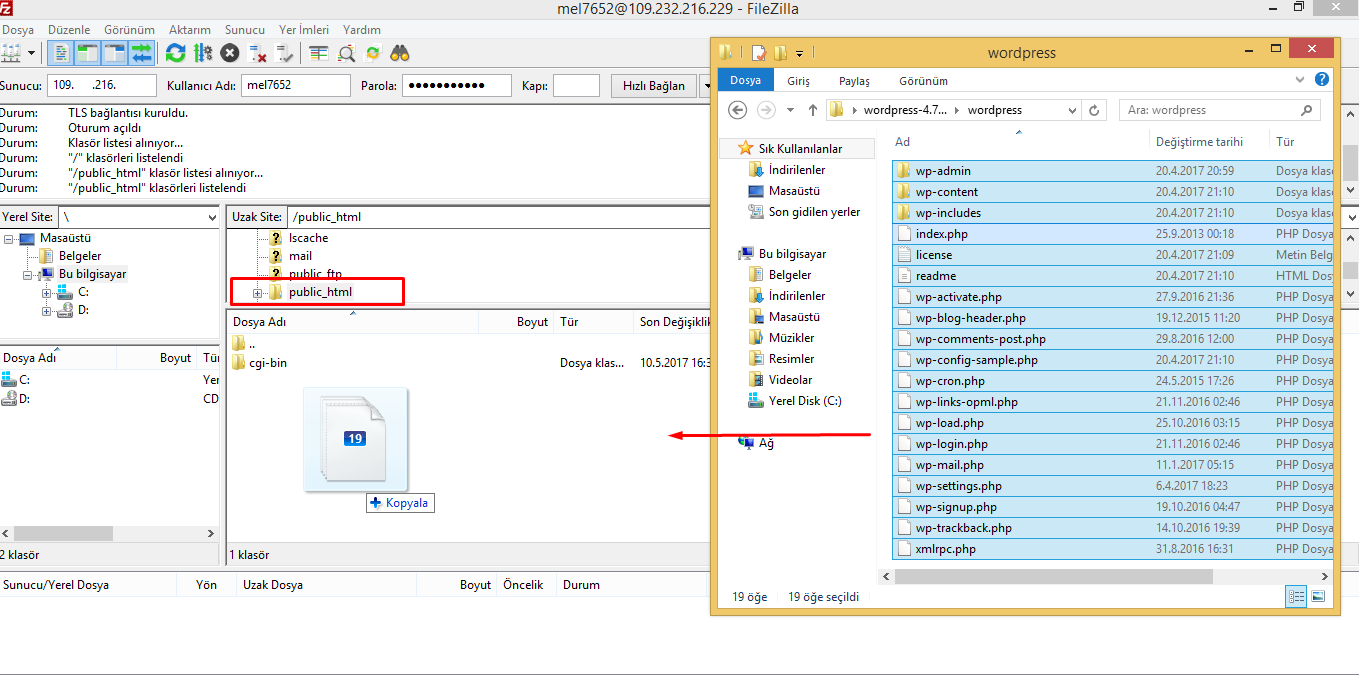Click into the Kapı port field
This screenshot has width=1359, height=675.
coord(576,86)
